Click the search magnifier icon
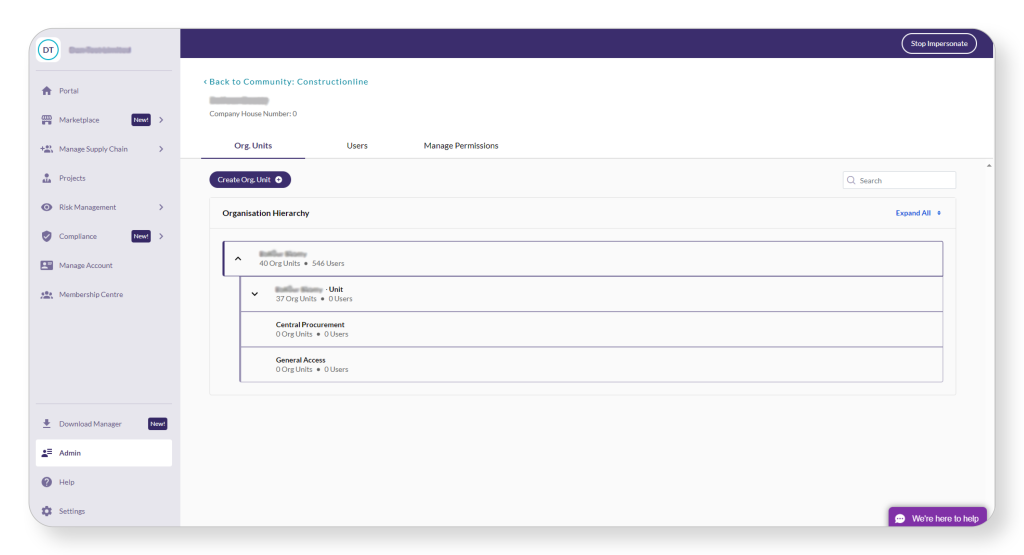The image size is (1024, 555). pyautogui.click(x=851, y=180)
